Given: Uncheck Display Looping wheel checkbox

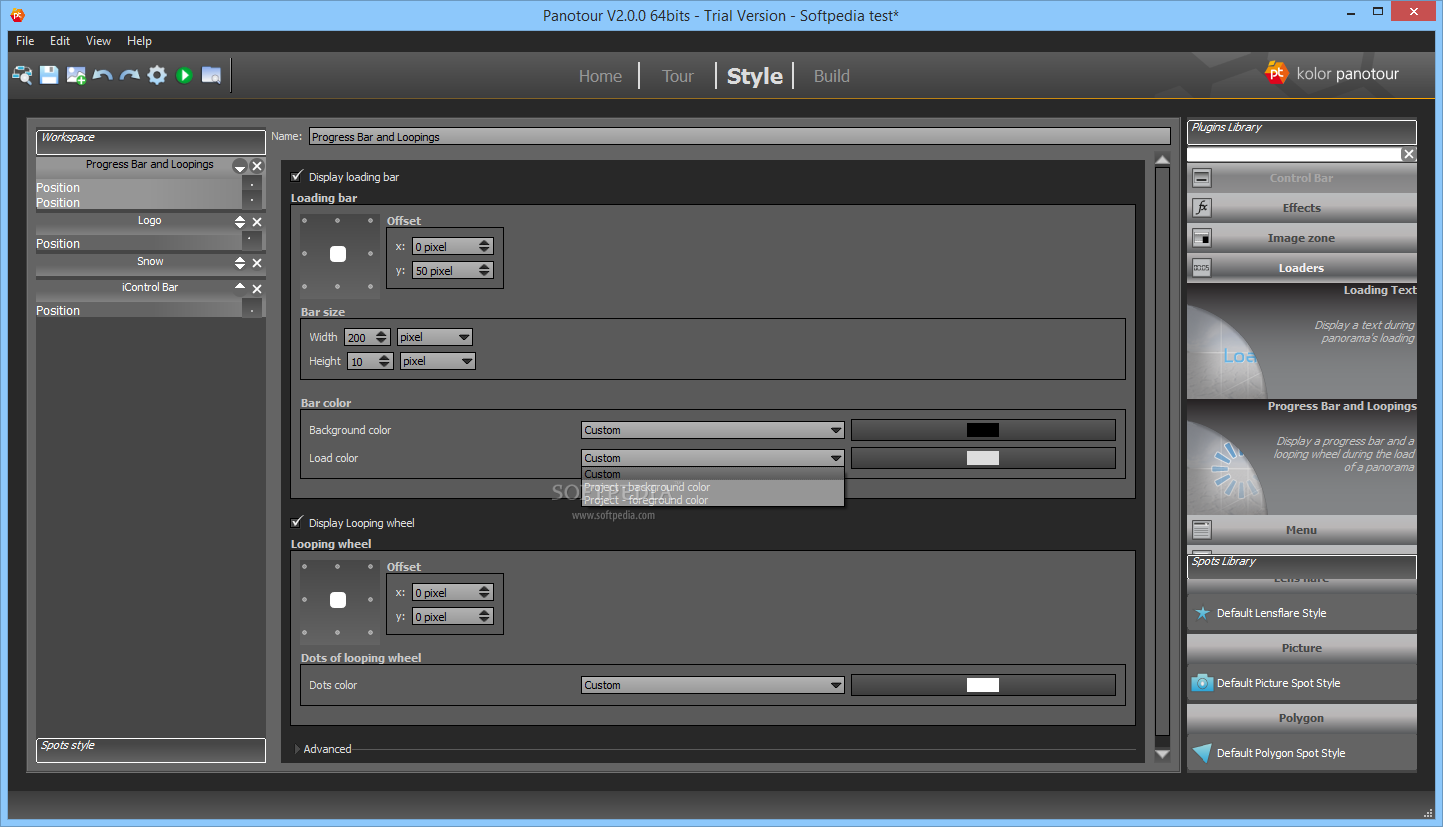Looking at the screenshot, I should click(297, 522).
